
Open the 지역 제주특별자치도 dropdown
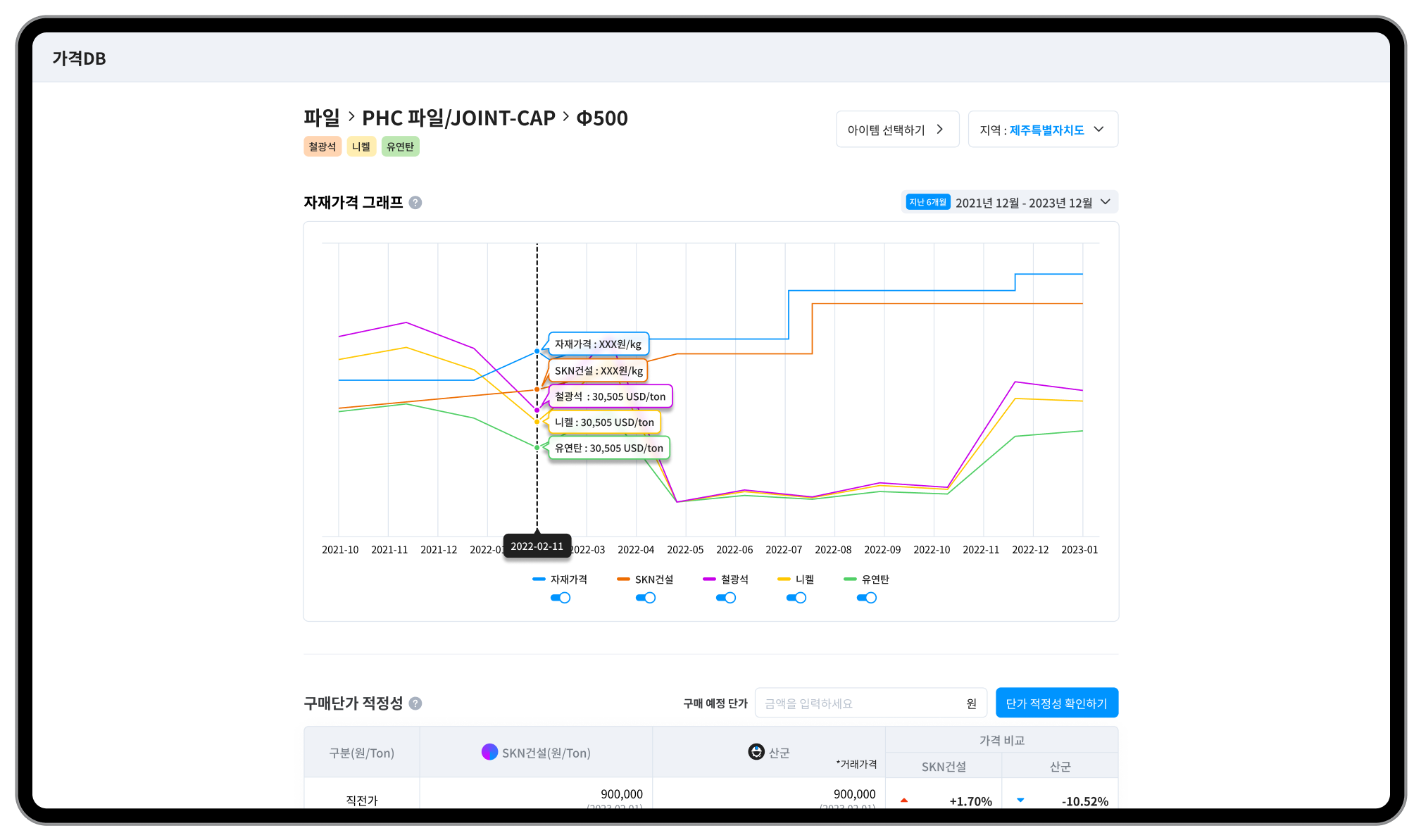point(1043,130)
